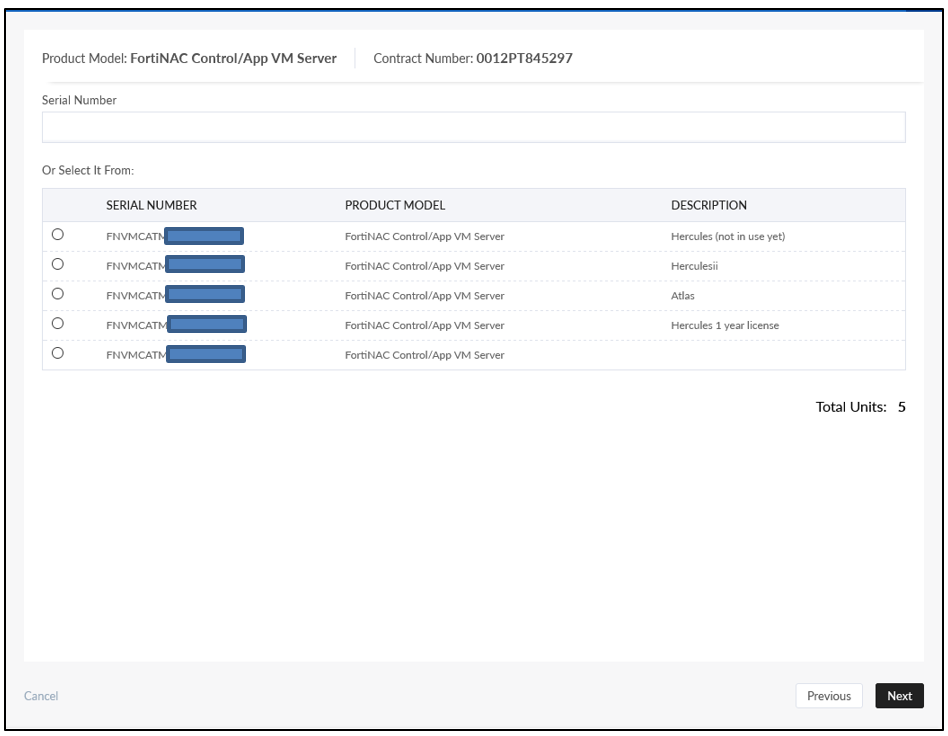Click the 'Herculesii' description cell
This screenshot has height=736, width=948.
tap(694, 266)
